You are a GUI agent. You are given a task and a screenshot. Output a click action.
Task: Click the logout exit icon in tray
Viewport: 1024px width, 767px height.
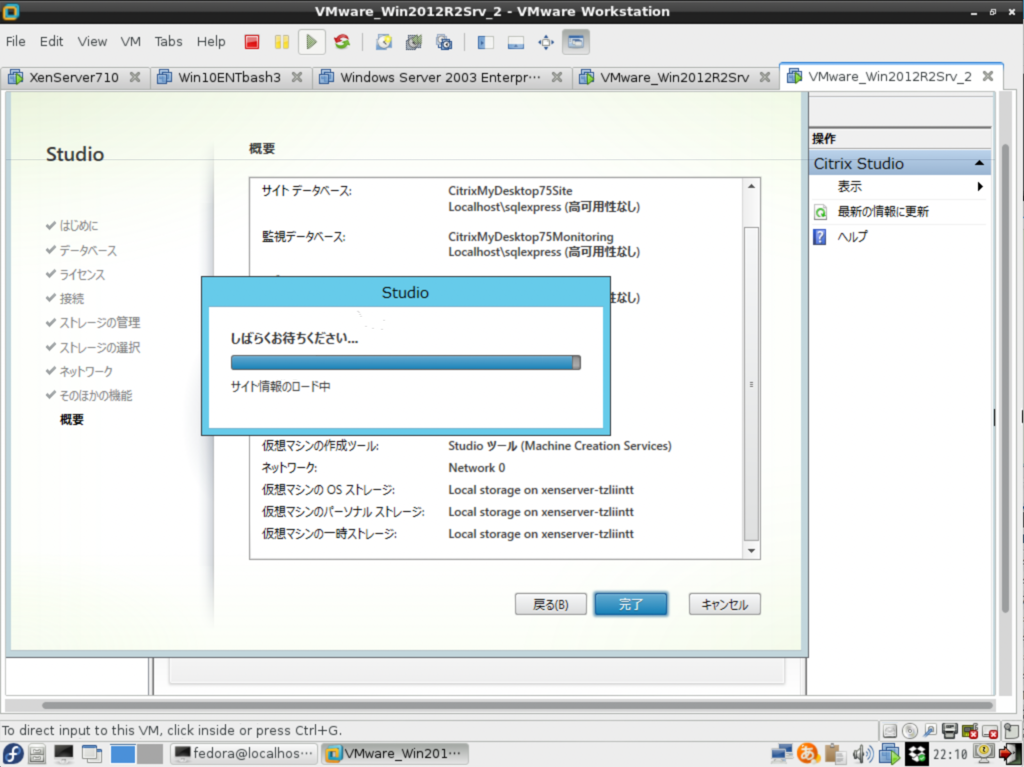(x=1010, y=754)
